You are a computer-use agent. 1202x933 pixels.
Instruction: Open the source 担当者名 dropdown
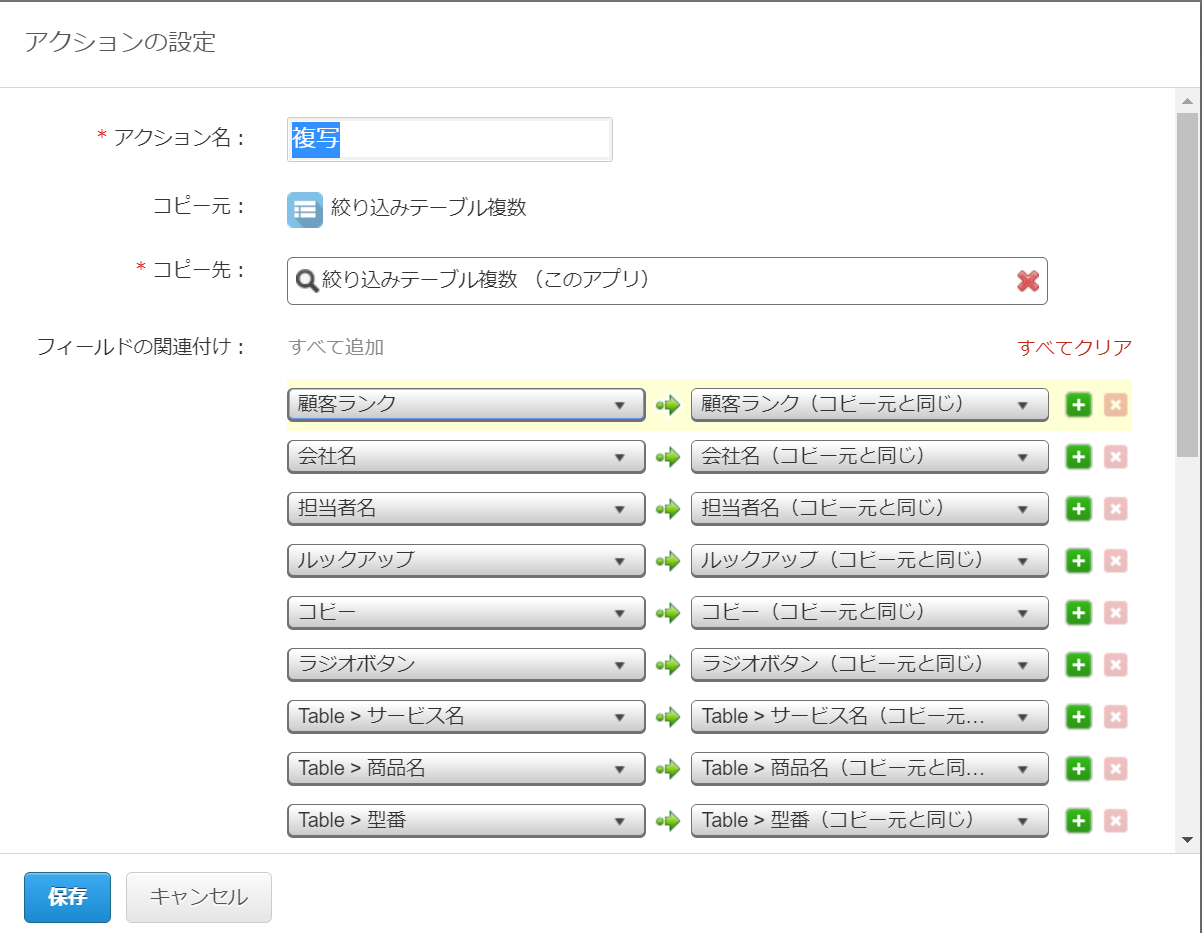coord(466,509)
